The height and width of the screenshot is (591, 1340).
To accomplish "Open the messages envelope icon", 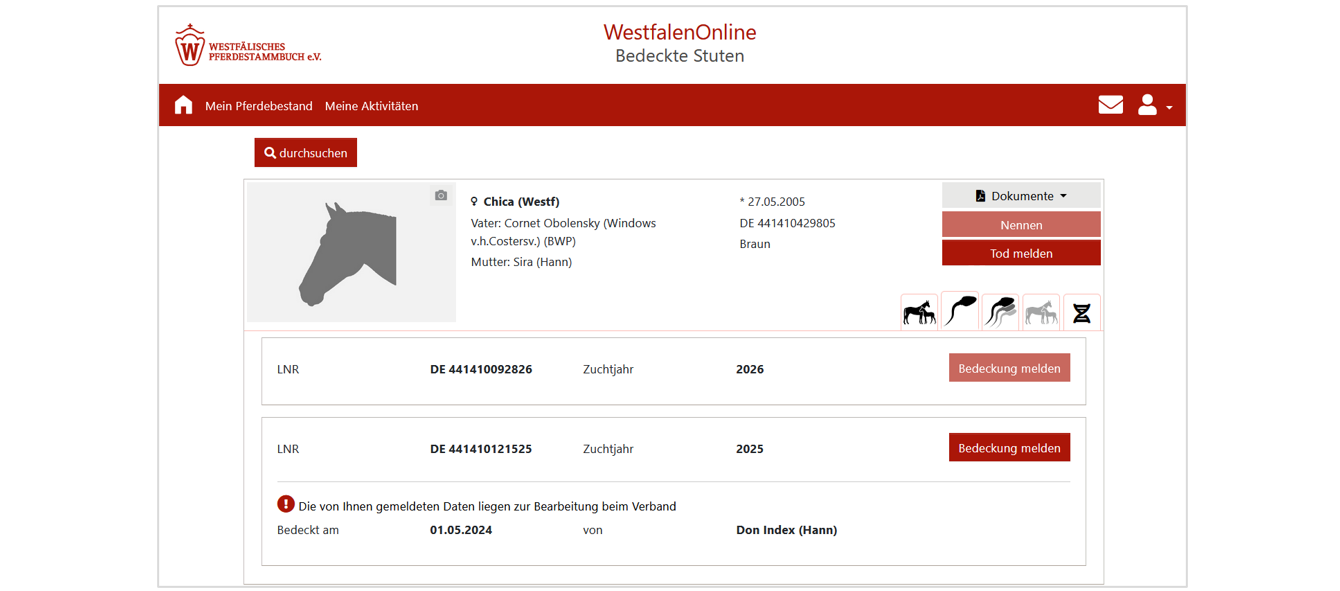I will pyautogui.click(x=1110, y=105).
